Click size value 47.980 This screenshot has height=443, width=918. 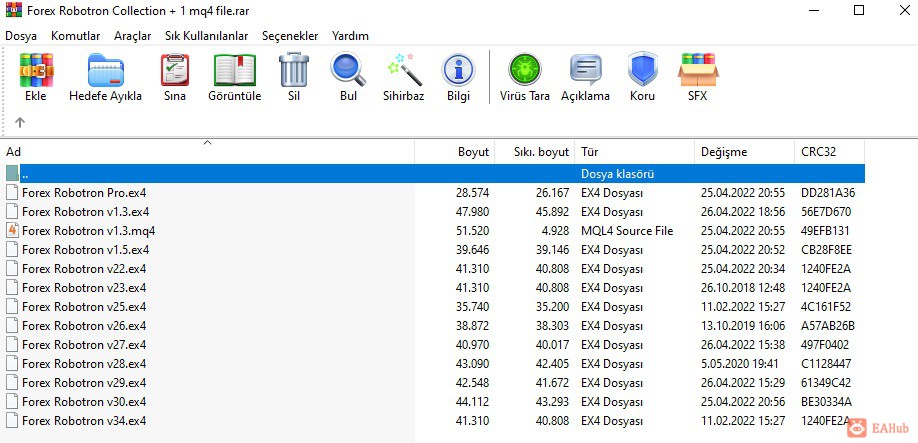click(472, 212)
